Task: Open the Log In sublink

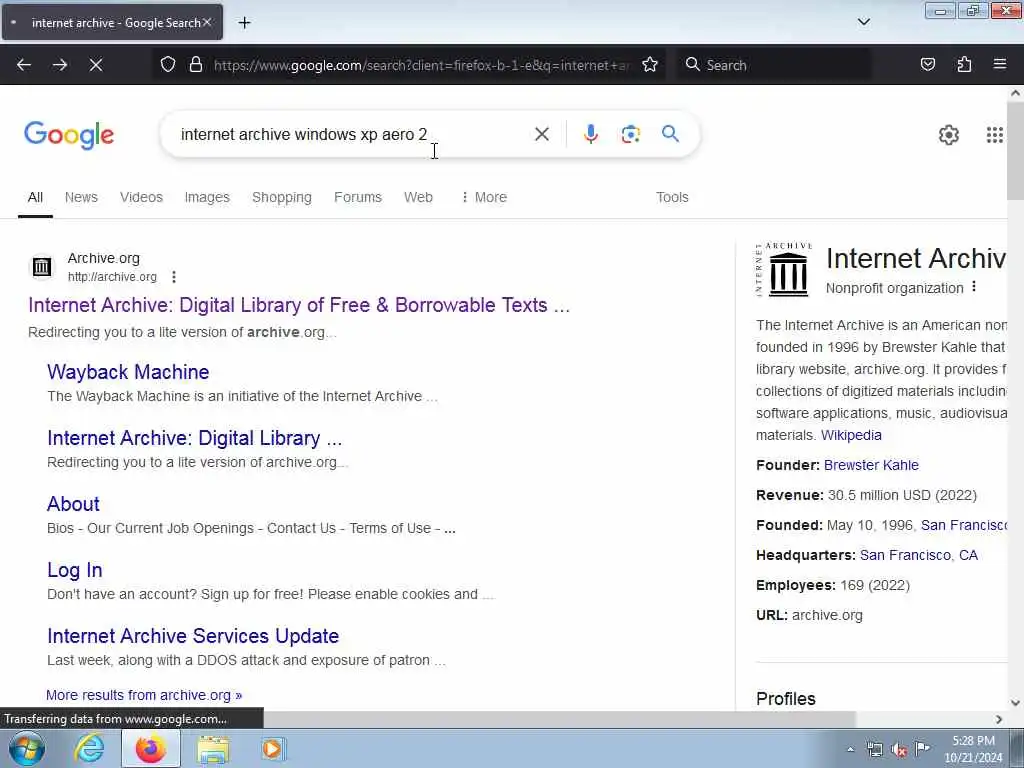Action: pyautogui.click(x=74, y=570)
